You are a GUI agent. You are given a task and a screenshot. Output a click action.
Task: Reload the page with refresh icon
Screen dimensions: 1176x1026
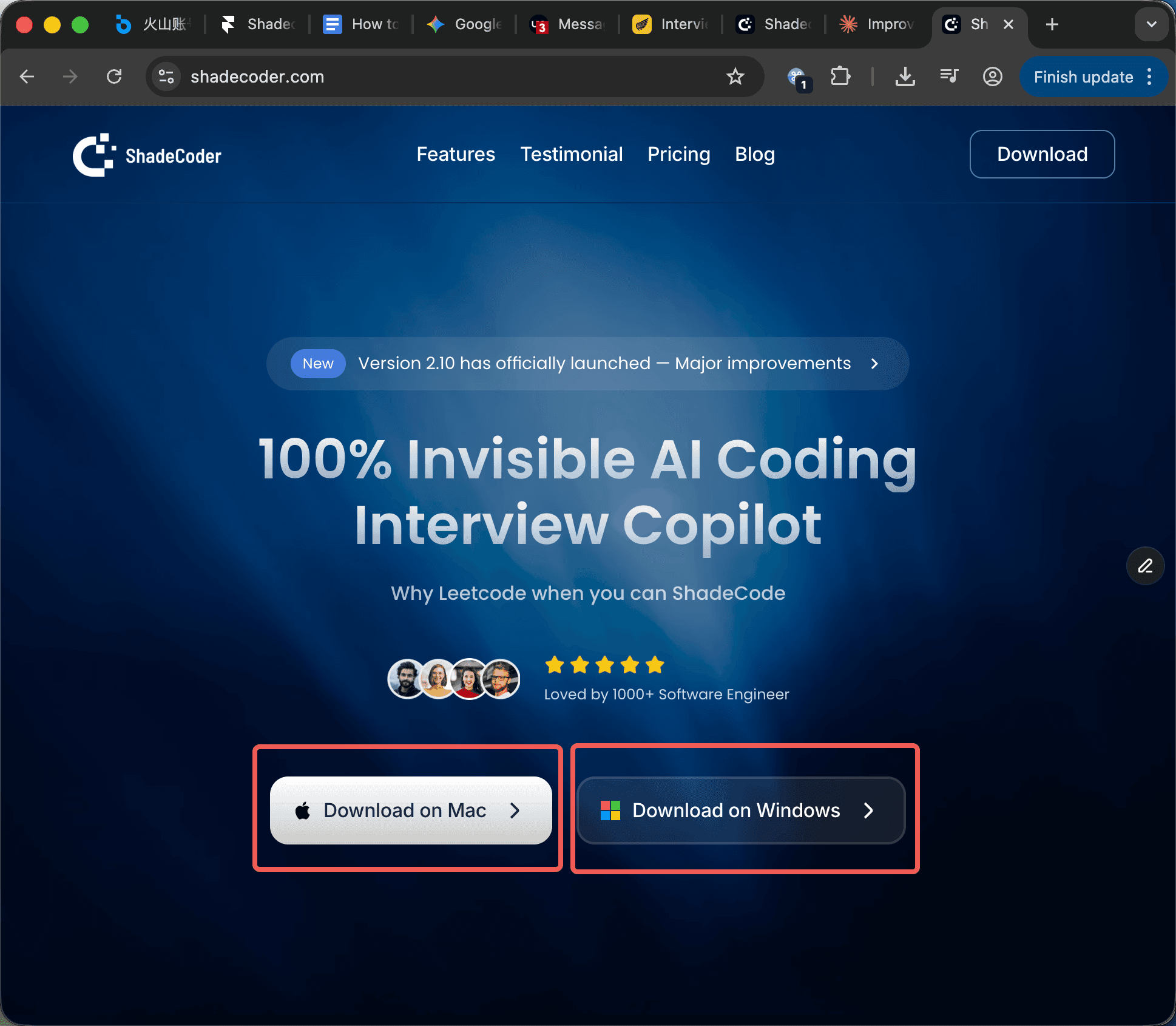coord(114,76)
